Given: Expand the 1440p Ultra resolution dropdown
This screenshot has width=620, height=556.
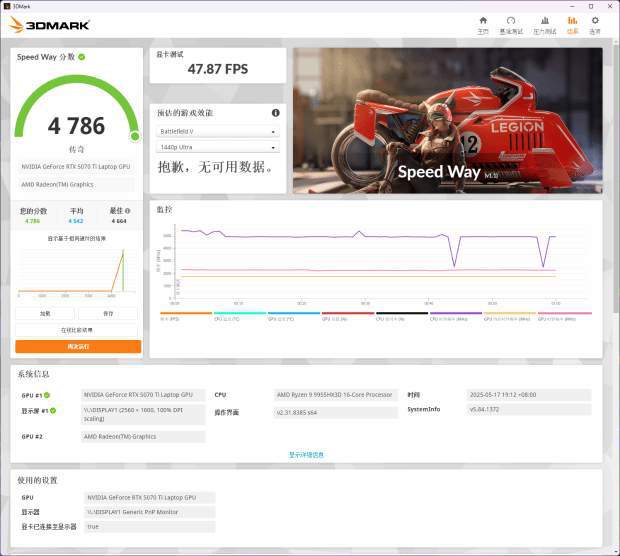Looking at the screenshot, I should pyautogui.click(x=218, y=147).
